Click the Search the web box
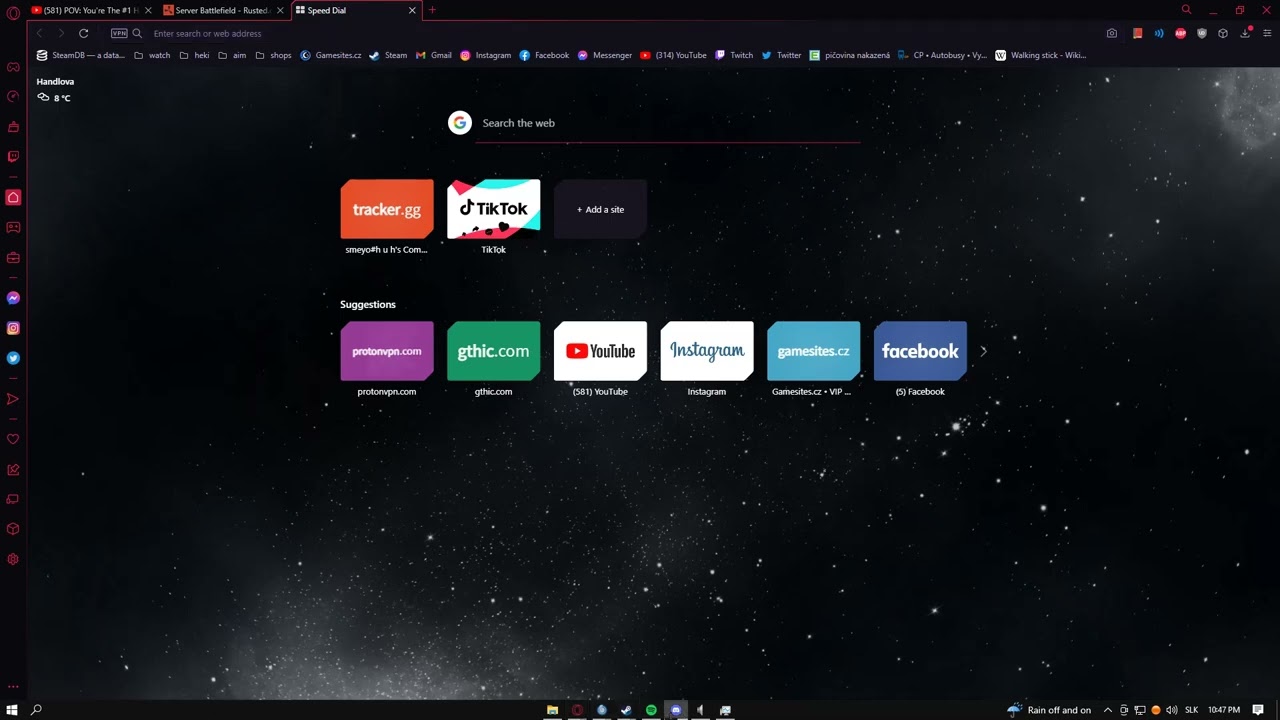 pyautogui.click(x=668, y=123)
